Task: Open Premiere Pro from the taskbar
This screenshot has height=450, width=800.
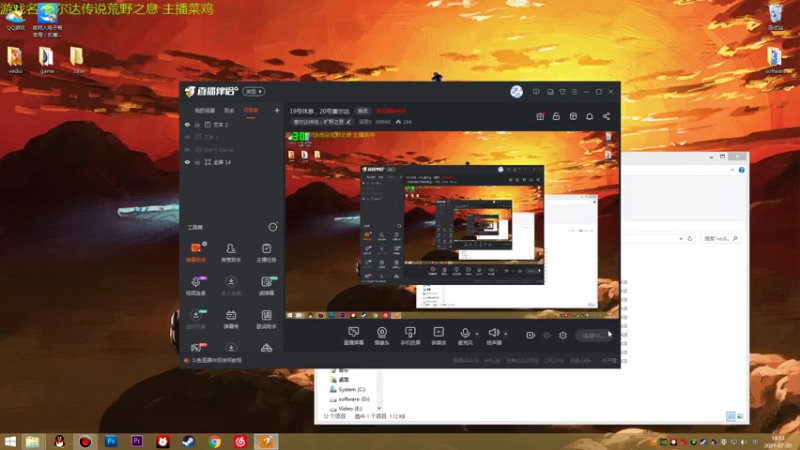Action: click(x=137, y=441)
